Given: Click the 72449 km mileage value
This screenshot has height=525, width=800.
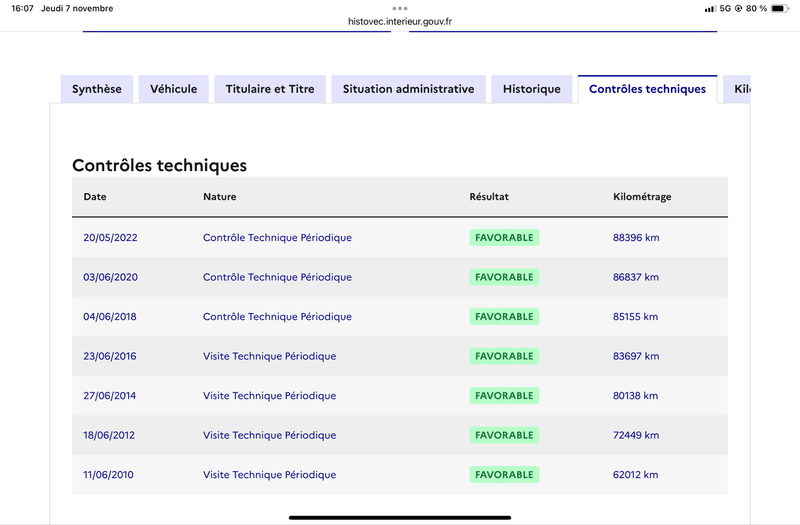Looking at the screenshot, I should click(636, 435).
